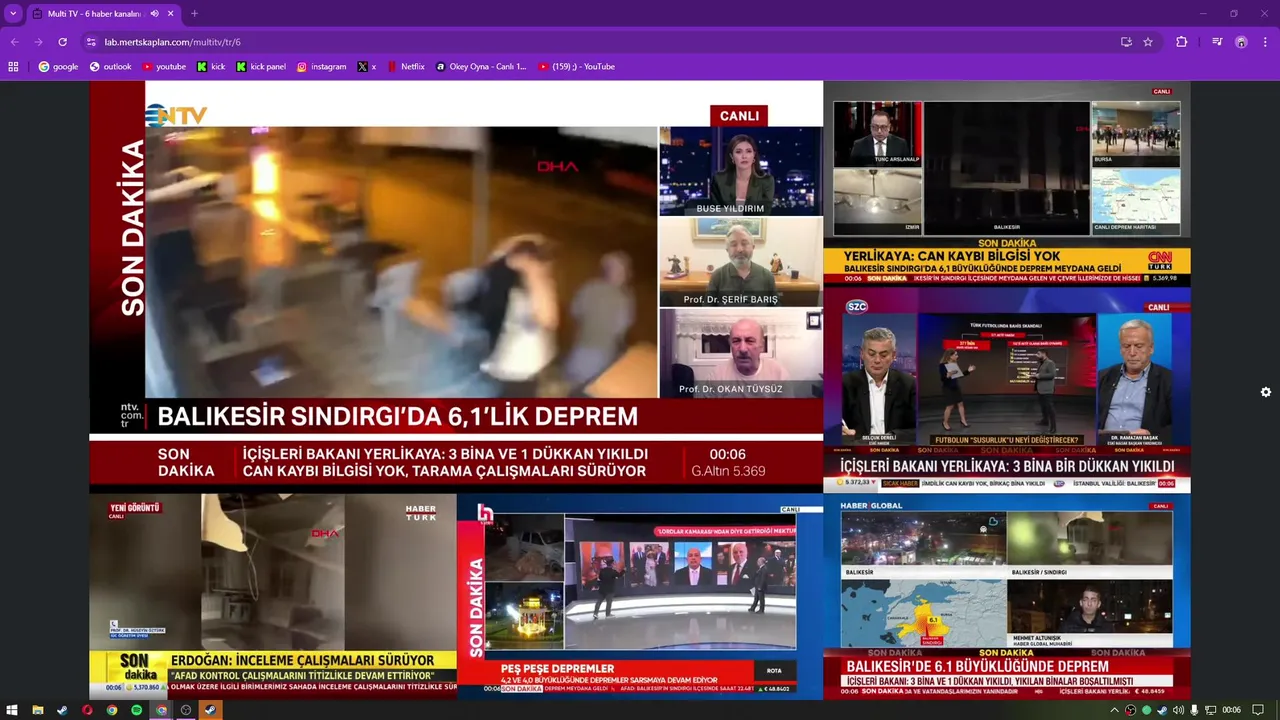Image resolution: width=1280 pixels, height=720 pixels.
Task: Go back to previous page
Action: coord(14,42)
